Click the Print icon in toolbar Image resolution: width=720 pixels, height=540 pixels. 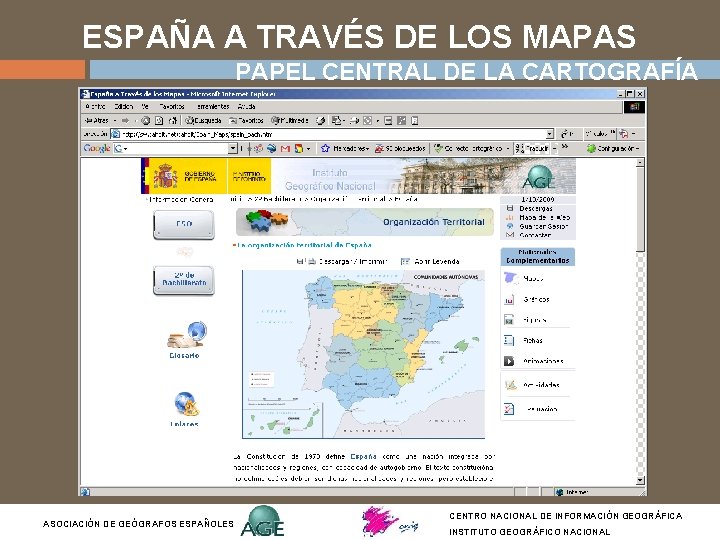pyautogui.click(x=355, y=120)
